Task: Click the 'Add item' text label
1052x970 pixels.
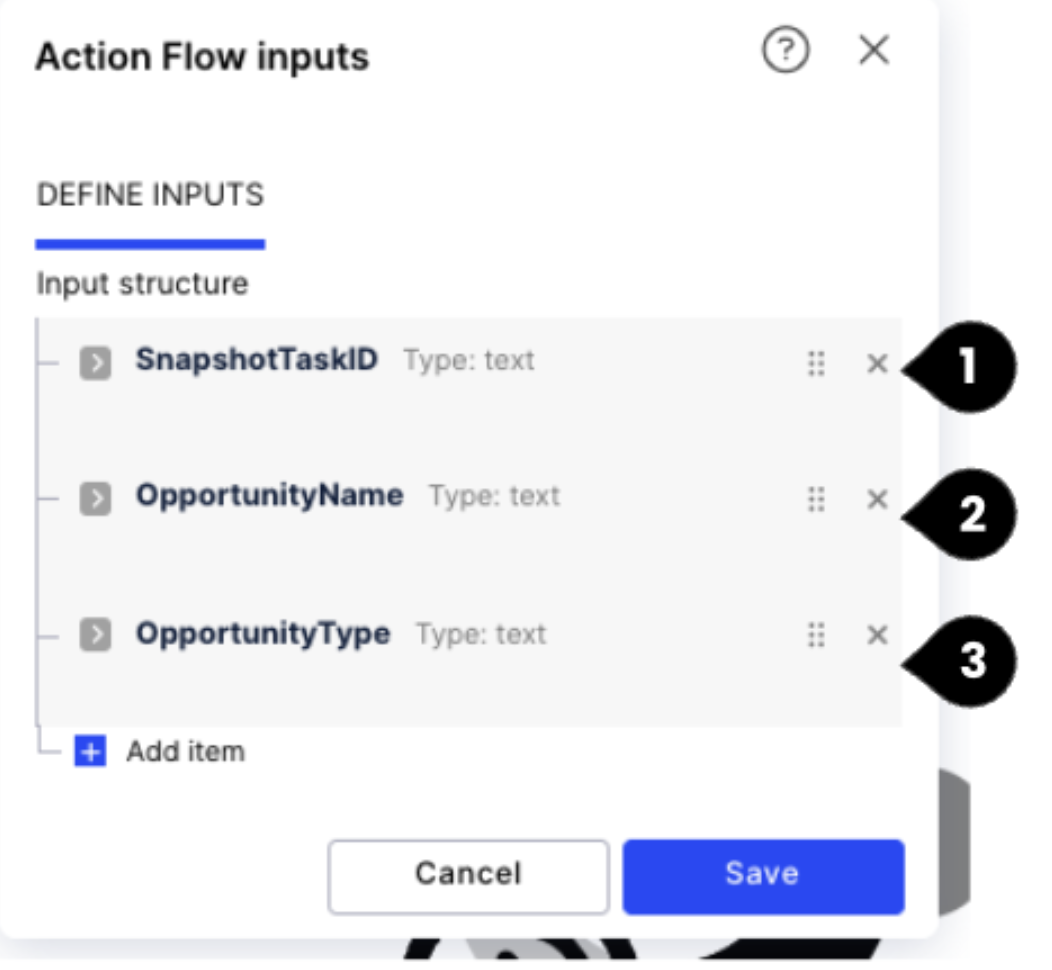Action: point(185,752)
